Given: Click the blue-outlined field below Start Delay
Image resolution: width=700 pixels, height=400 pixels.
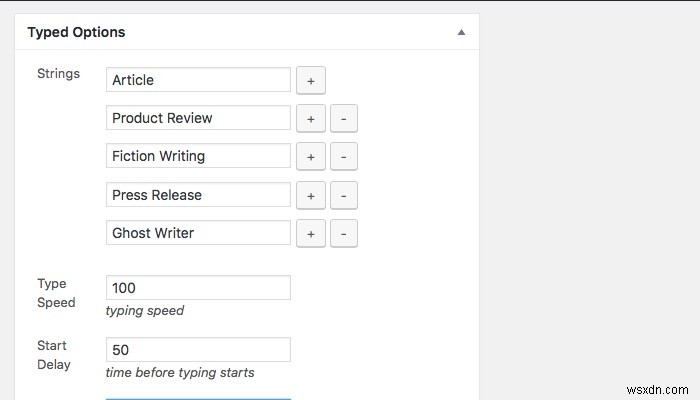Looking at the screenshot, I should tap(198, 396).
